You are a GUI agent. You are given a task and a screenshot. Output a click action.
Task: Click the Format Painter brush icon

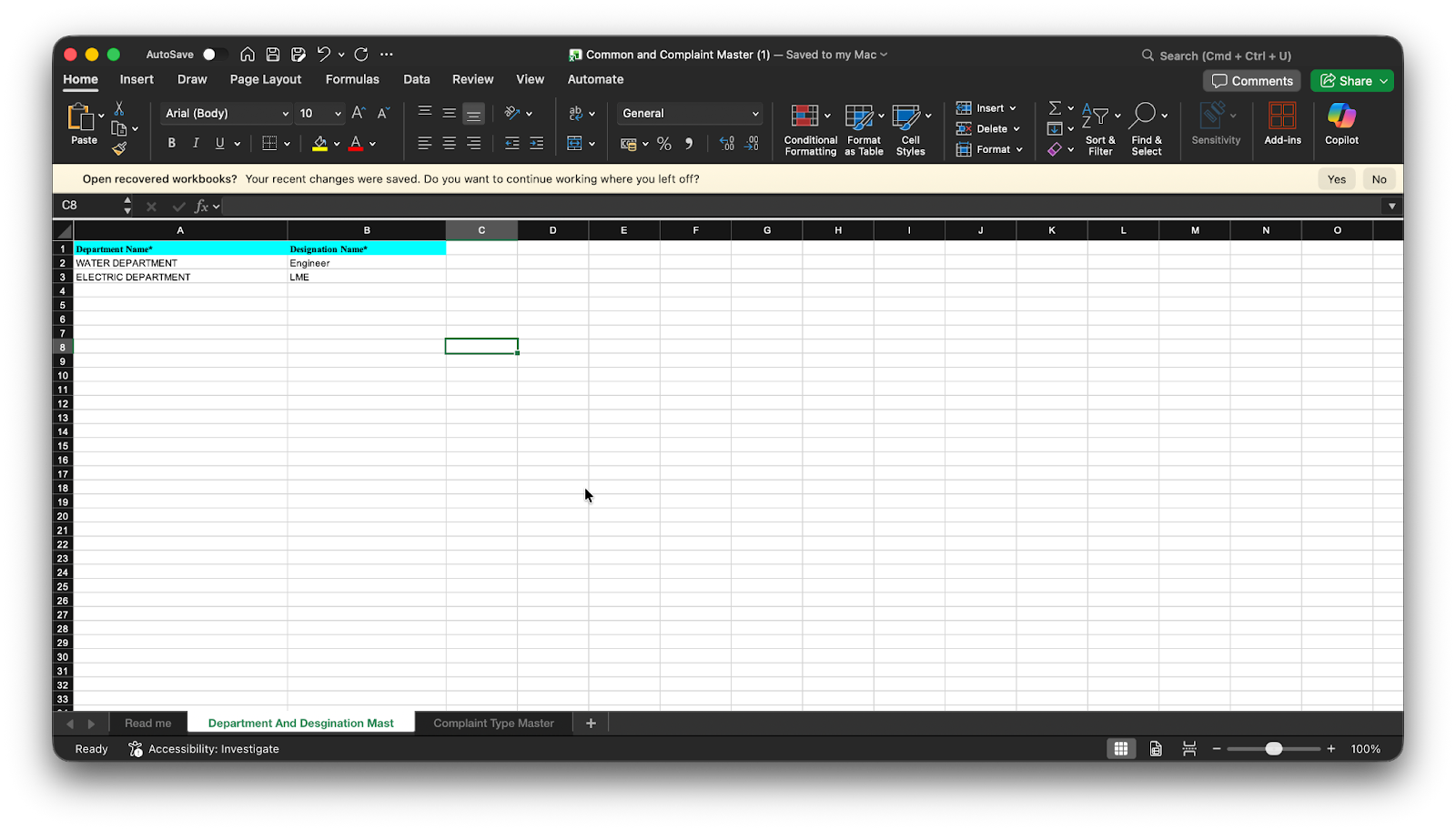[119, 148]
